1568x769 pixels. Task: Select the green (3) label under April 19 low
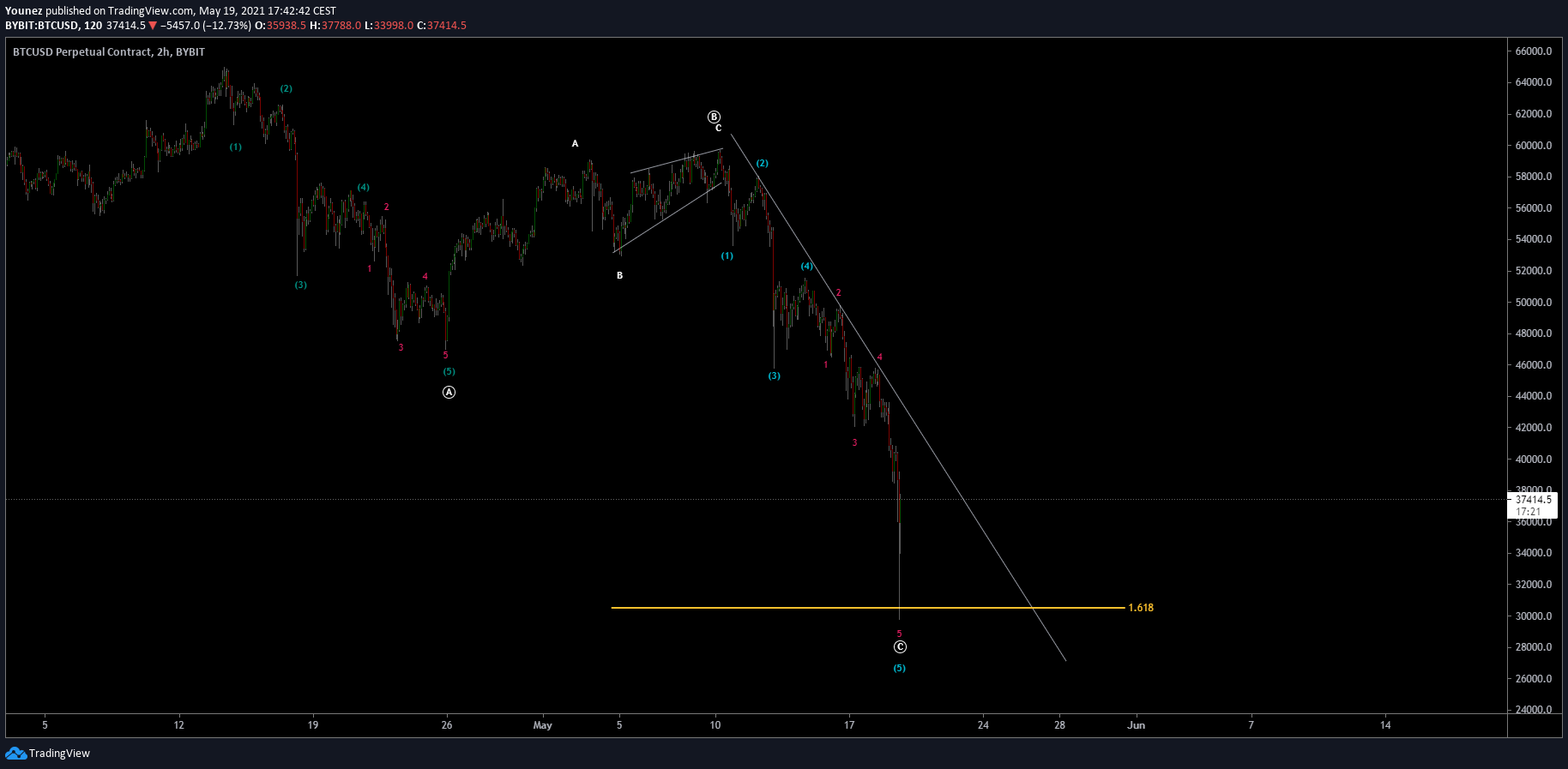pyautogui.click(x=300, y=285)
